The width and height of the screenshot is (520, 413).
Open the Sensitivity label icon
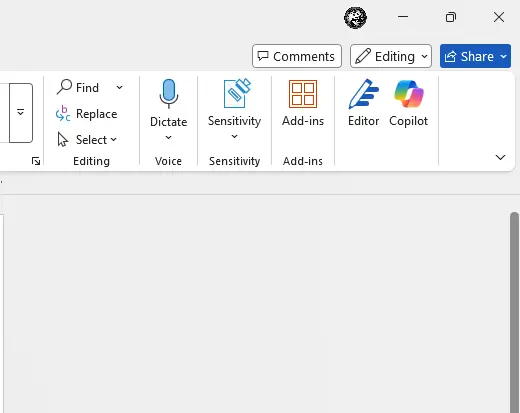coord(237,93)
